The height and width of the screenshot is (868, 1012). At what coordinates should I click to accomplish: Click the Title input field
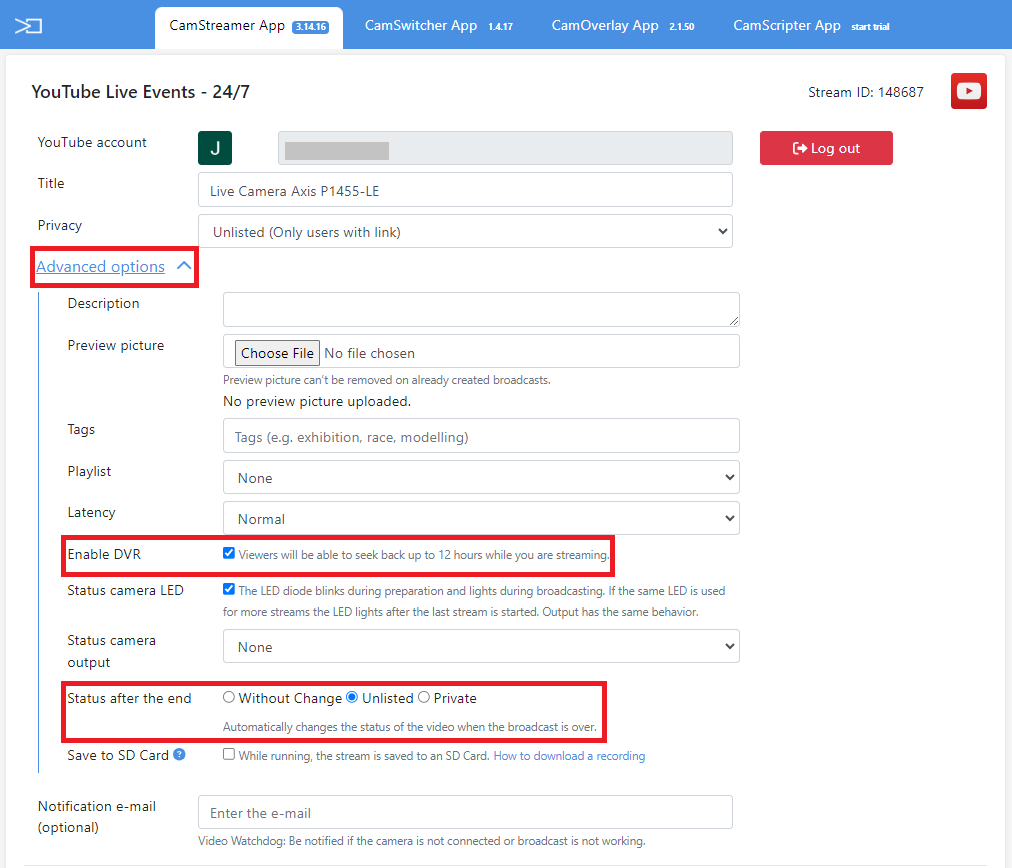click(465, 190)
